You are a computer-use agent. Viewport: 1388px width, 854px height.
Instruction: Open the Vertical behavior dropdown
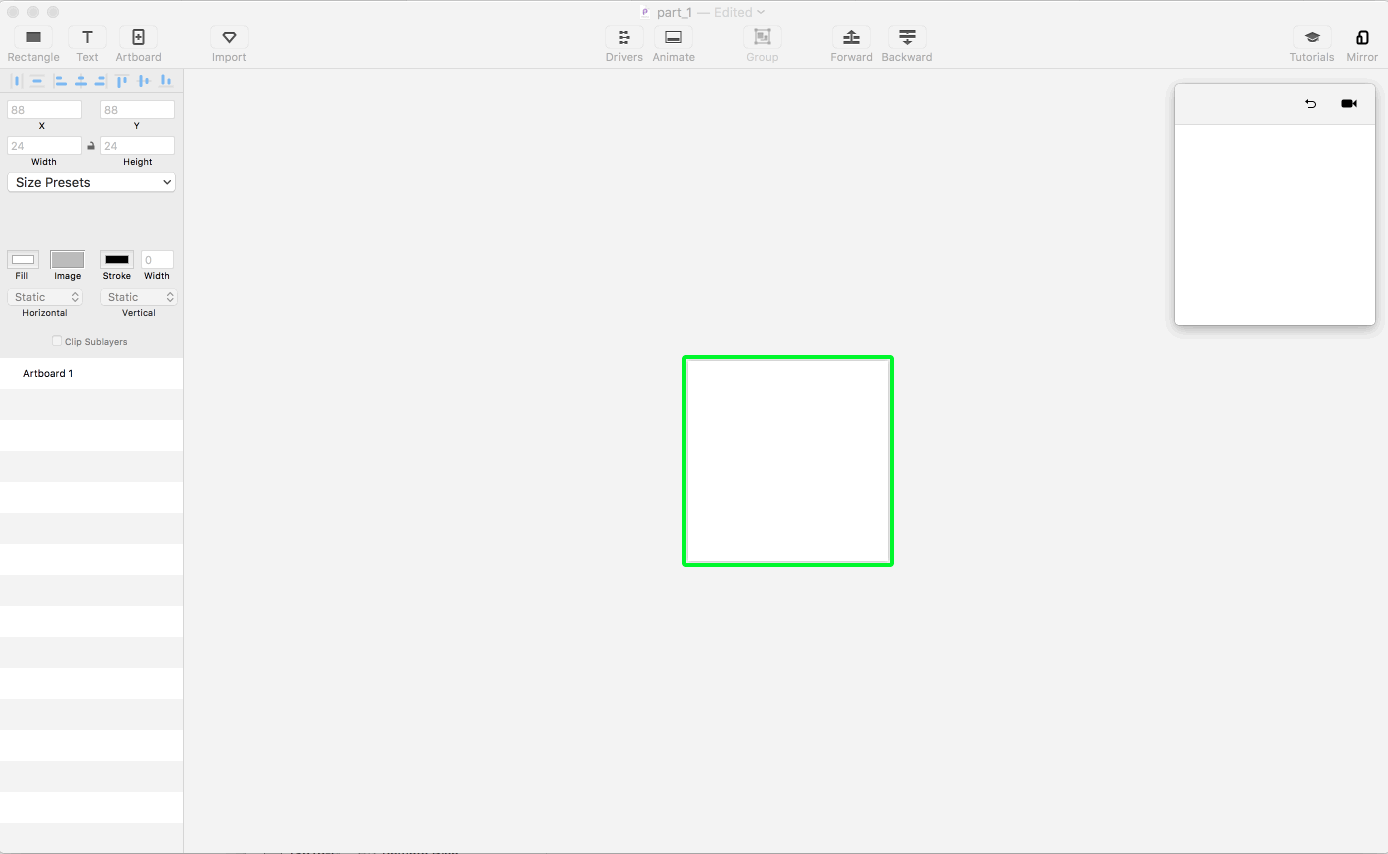138,296
